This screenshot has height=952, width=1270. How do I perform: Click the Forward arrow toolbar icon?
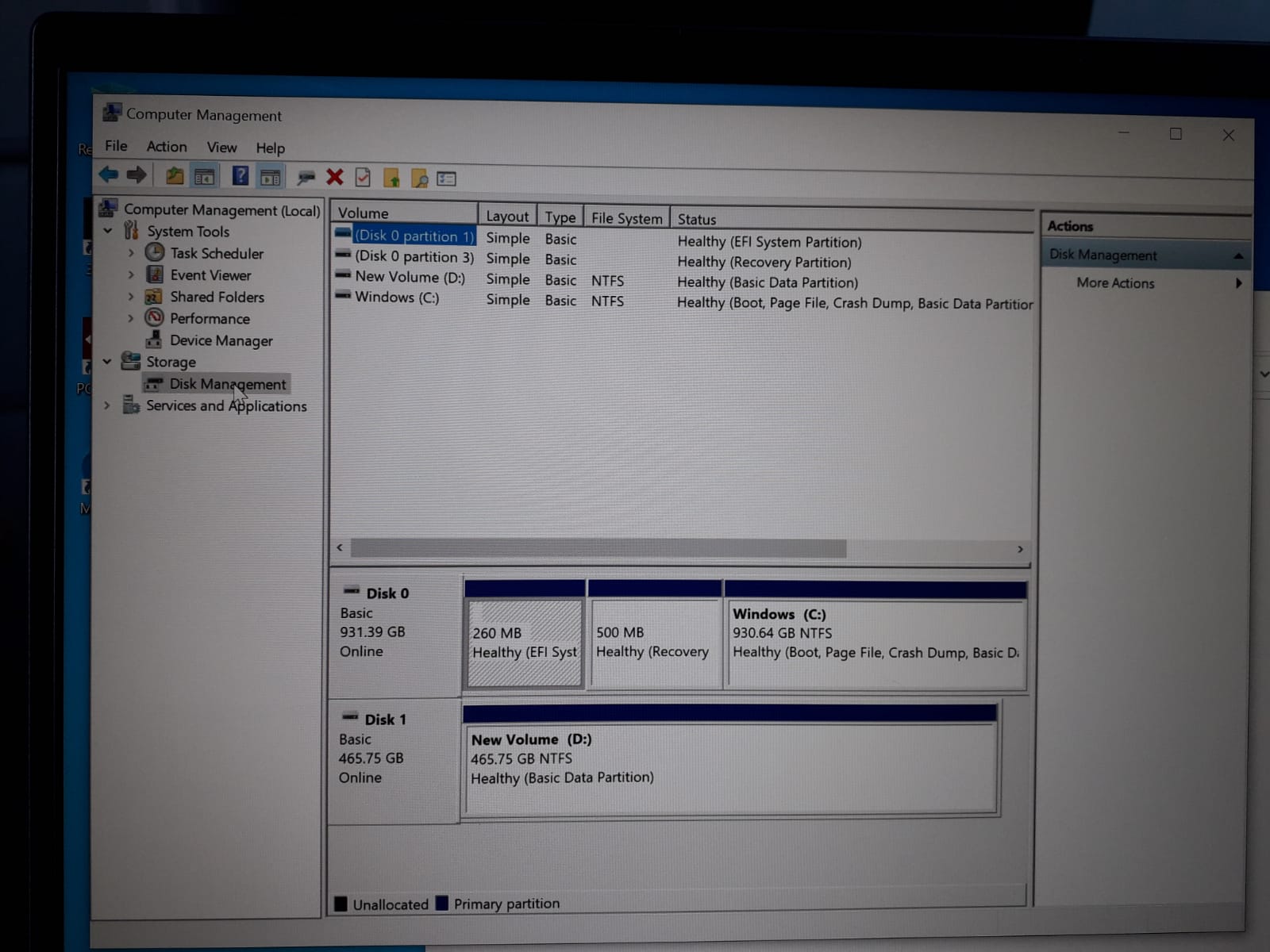tap(137, 175)
